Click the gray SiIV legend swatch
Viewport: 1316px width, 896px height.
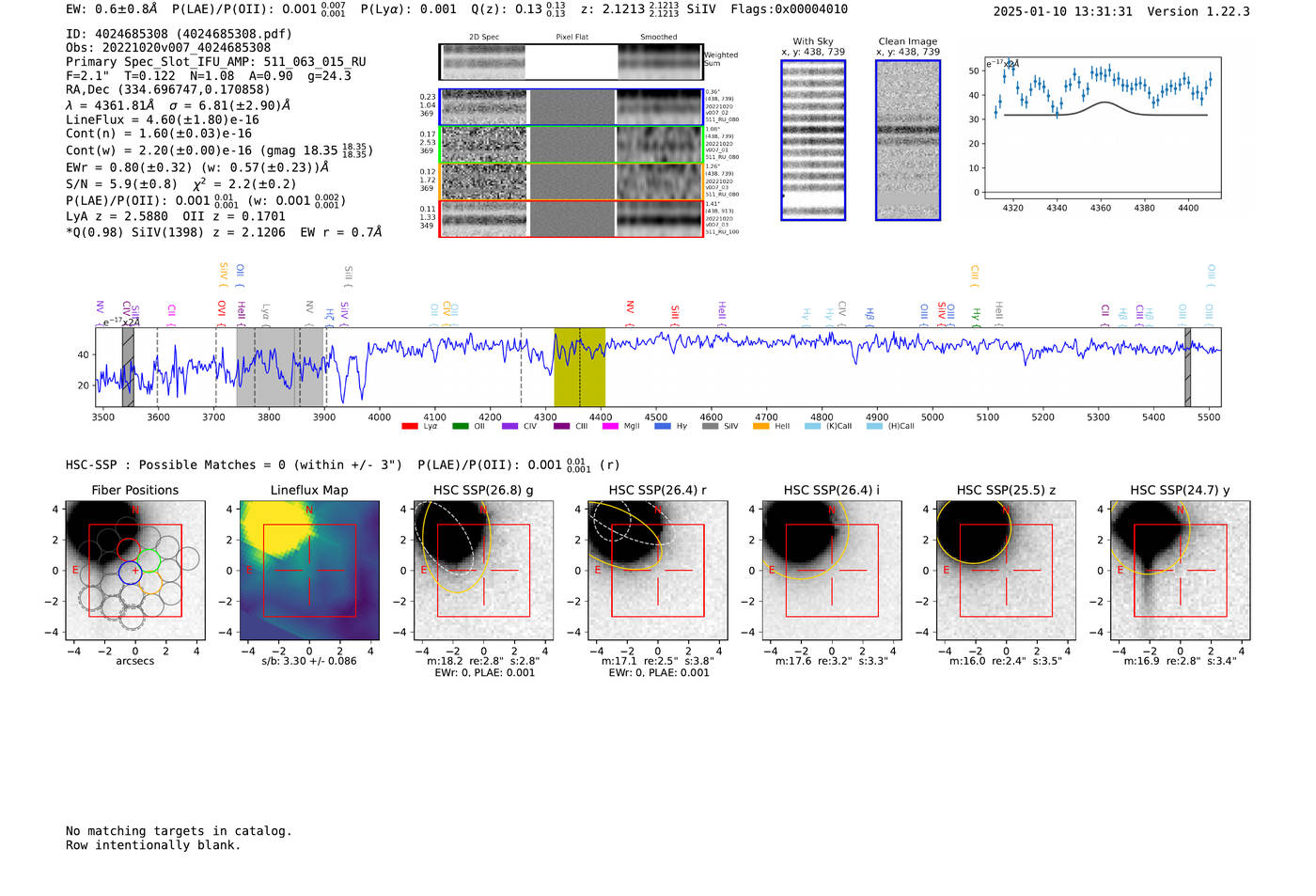711,426
